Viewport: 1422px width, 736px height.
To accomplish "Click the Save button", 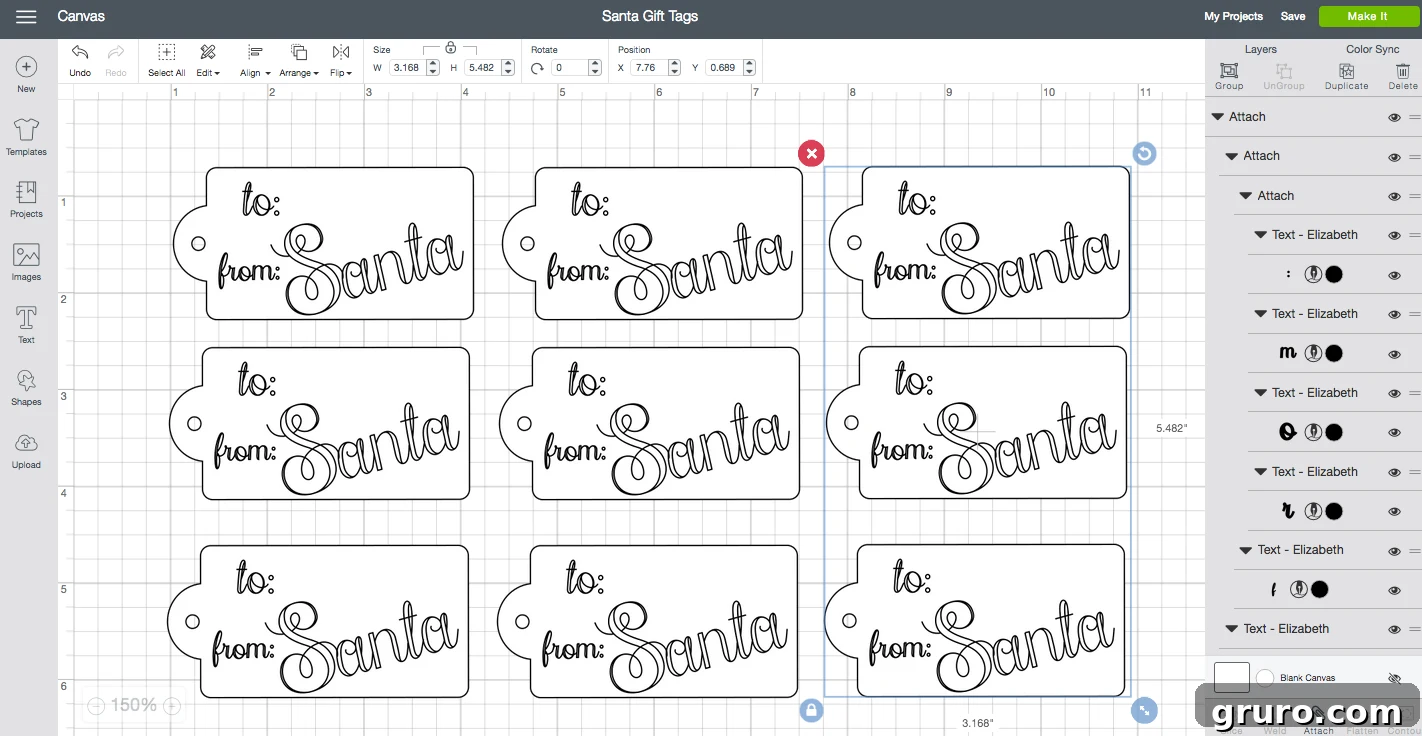I will point(1293,16).
